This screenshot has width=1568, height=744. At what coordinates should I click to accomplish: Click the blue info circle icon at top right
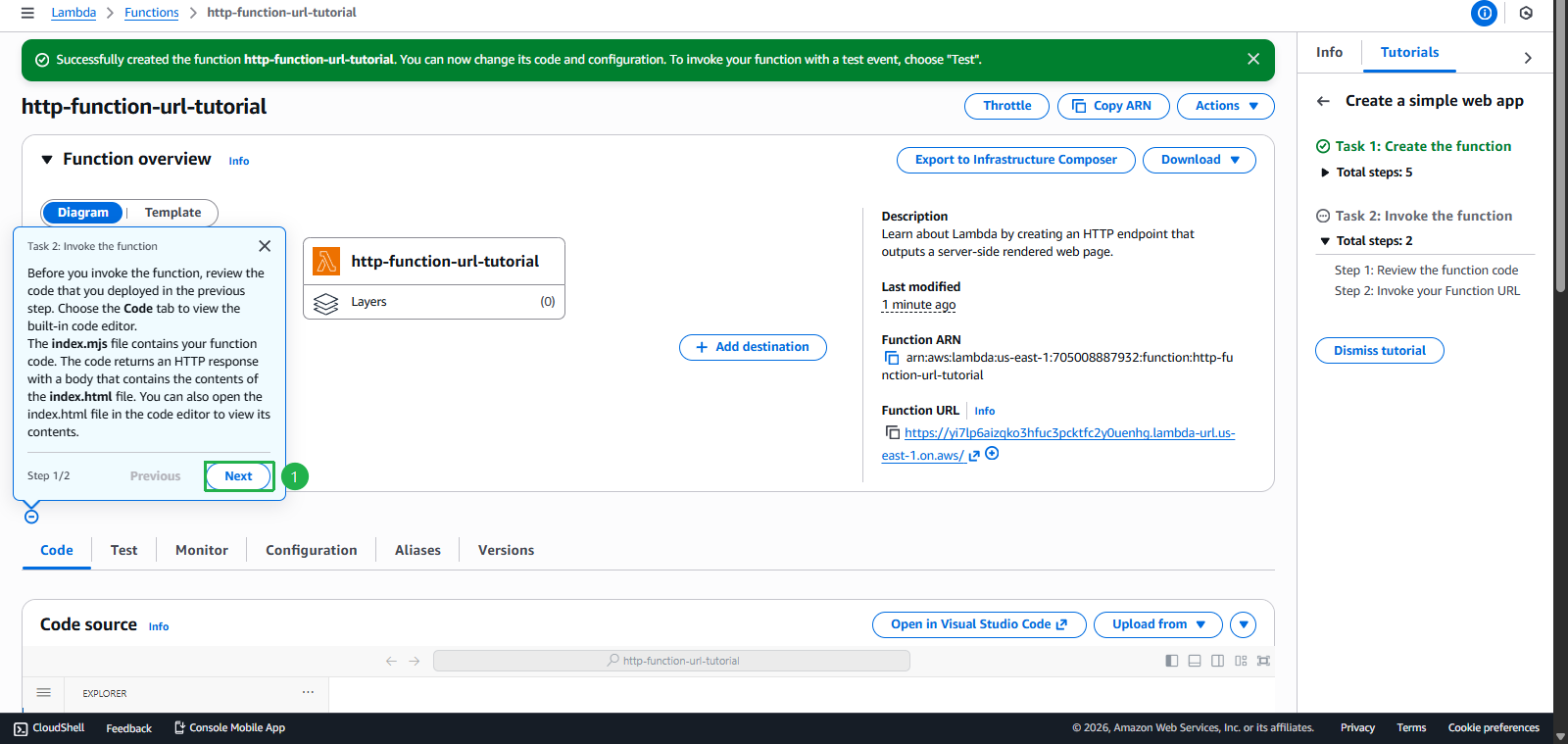coord(1484,13)
